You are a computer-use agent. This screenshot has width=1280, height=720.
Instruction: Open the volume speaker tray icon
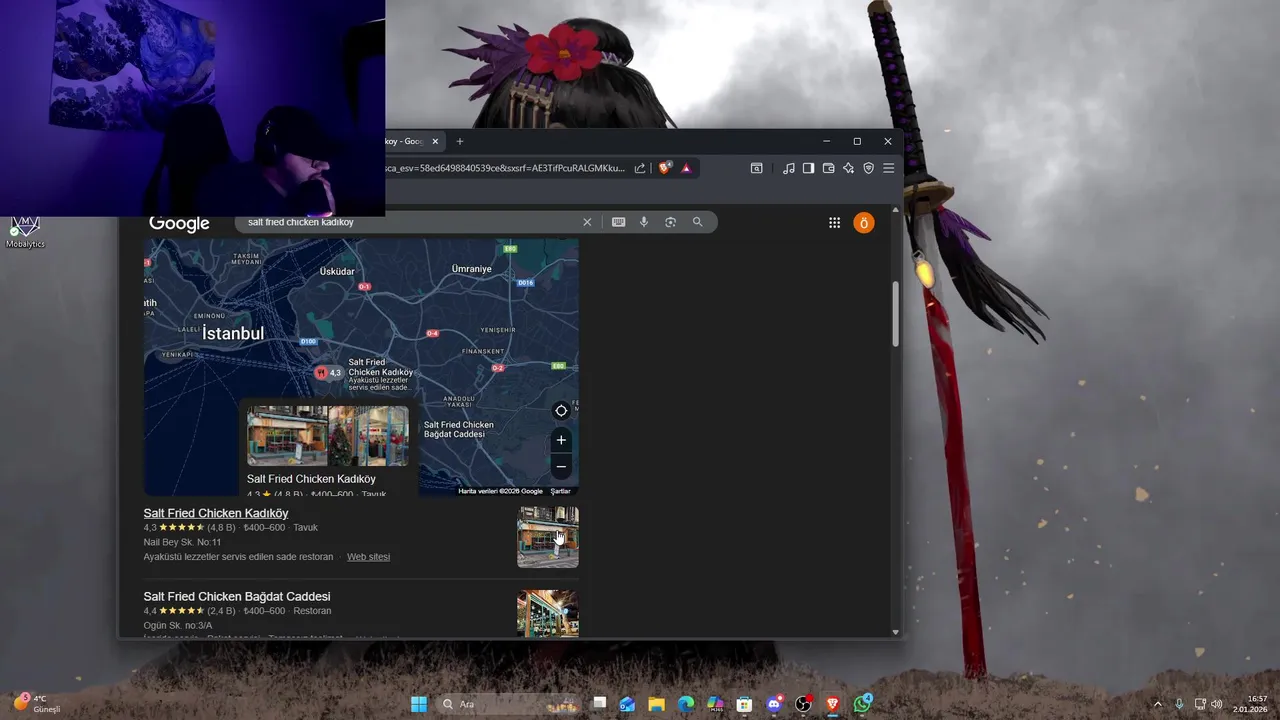pos(1217,704)
